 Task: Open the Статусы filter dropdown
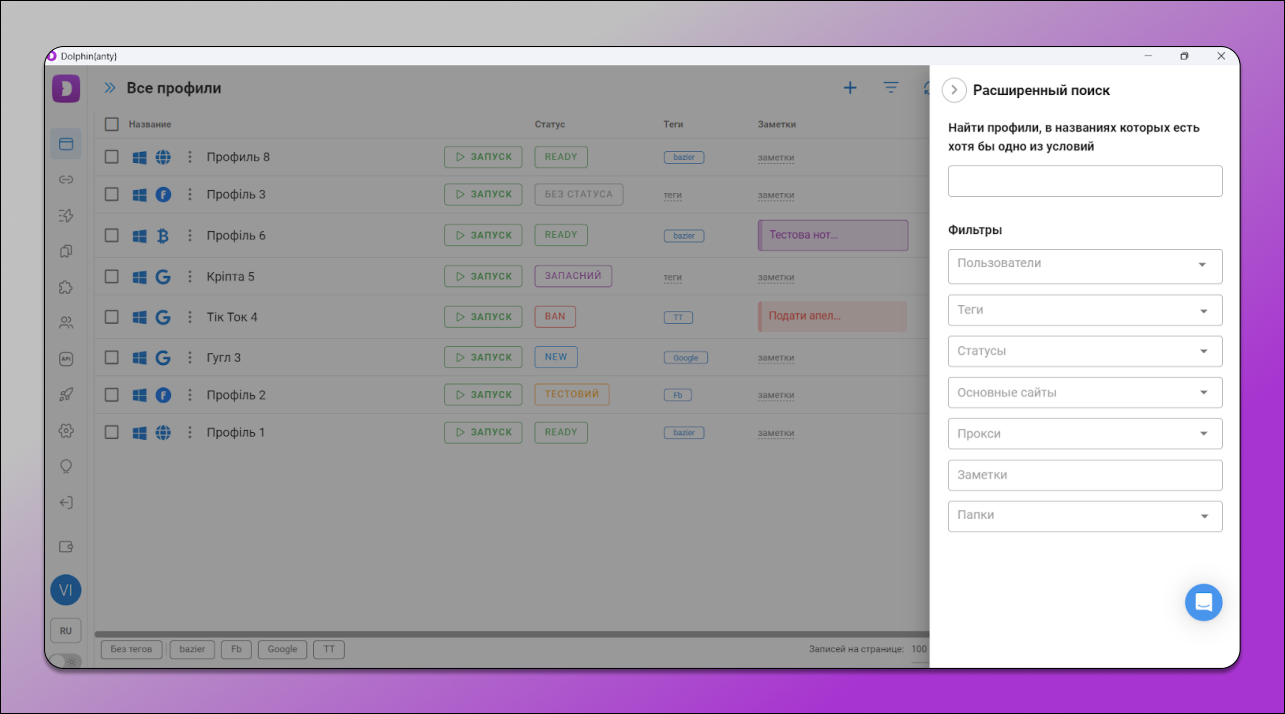[x=1084, y=352]
